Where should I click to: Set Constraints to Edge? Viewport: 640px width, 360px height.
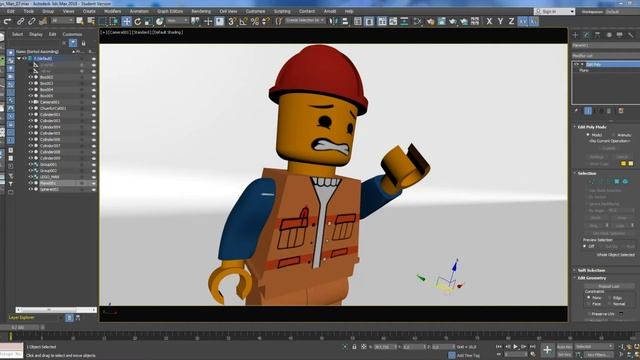coord(609,298)
